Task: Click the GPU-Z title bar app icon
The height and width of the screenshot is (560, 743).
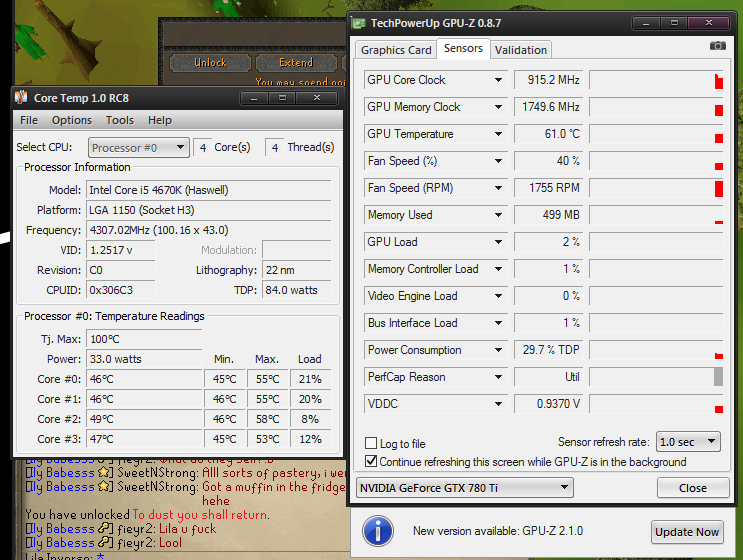Action: point(359,22)
